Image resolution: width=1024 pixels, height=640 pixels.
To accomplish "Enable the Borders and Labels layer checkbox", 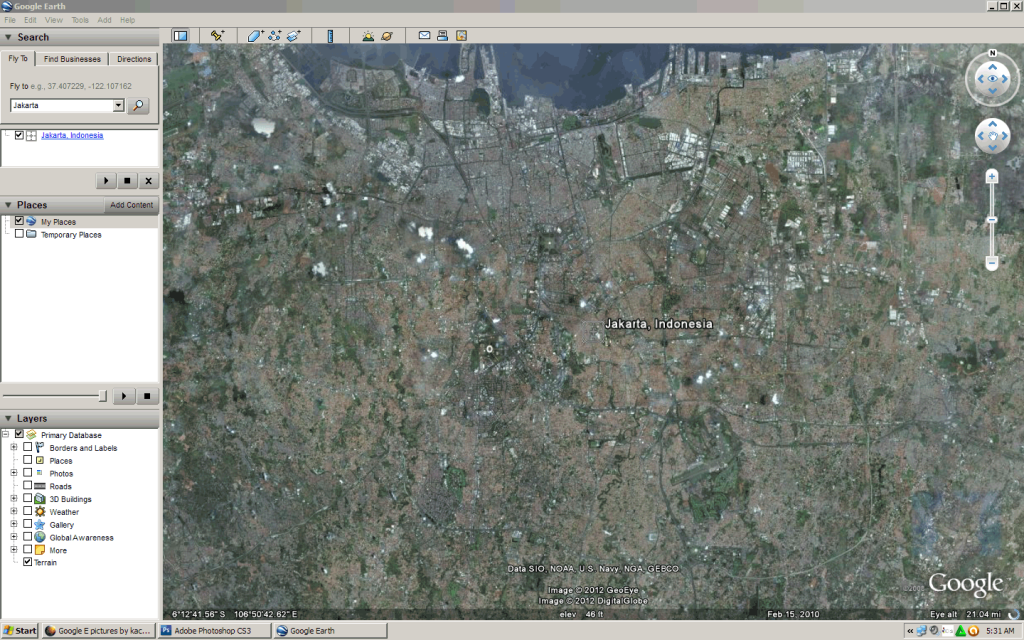I will click(27, 447).
